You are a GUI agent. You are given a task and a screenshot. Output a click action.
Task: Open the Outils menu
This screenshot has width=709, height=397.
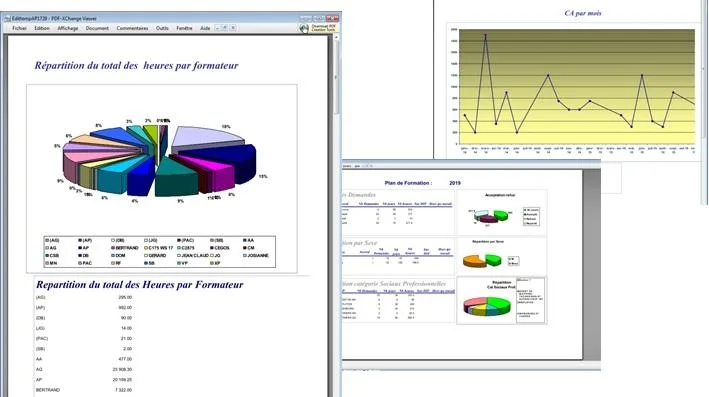162,28
